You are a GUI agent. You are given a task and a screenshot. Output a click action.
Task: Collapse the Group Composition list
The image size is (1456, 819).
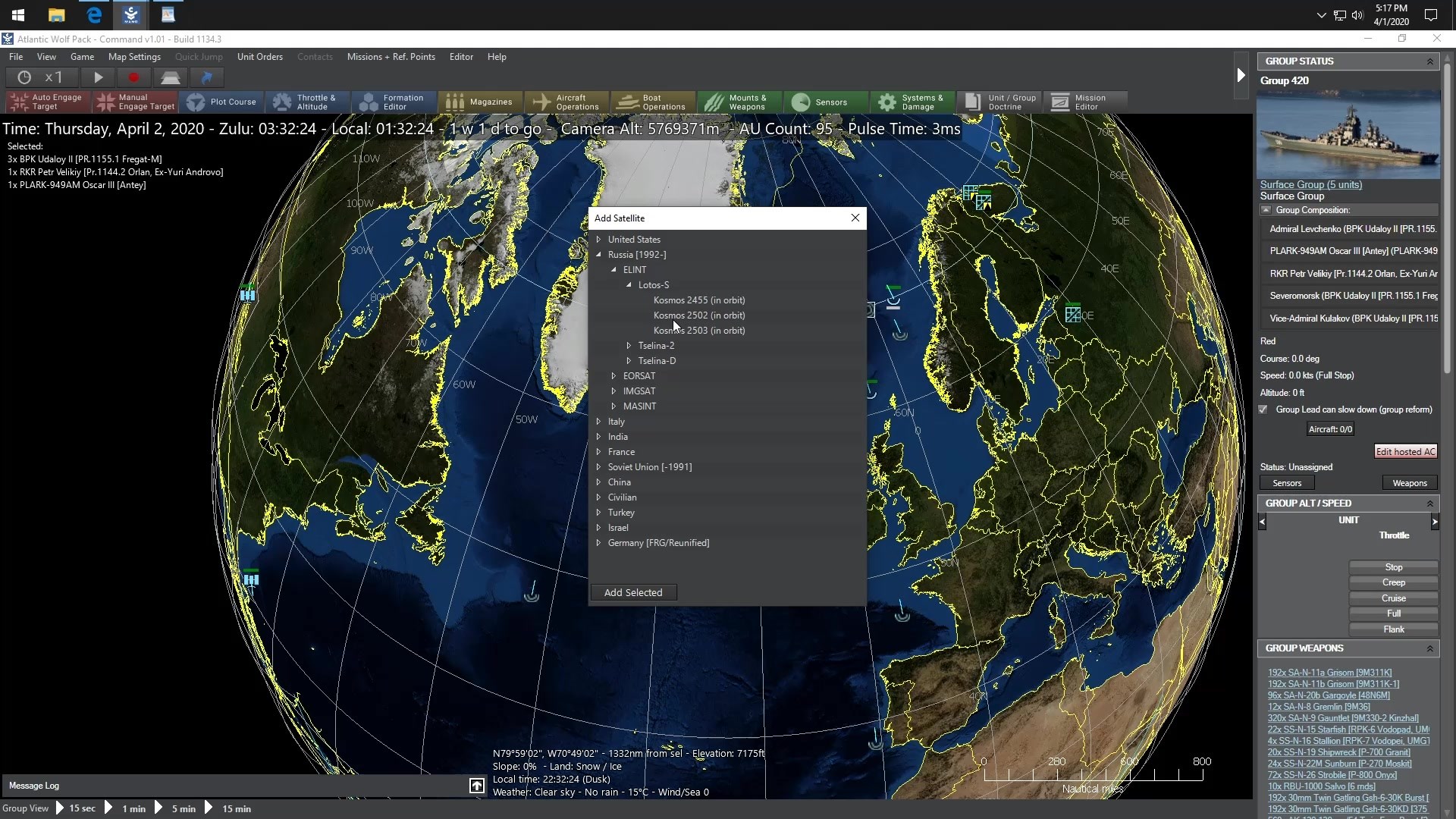click(1266, 210)
